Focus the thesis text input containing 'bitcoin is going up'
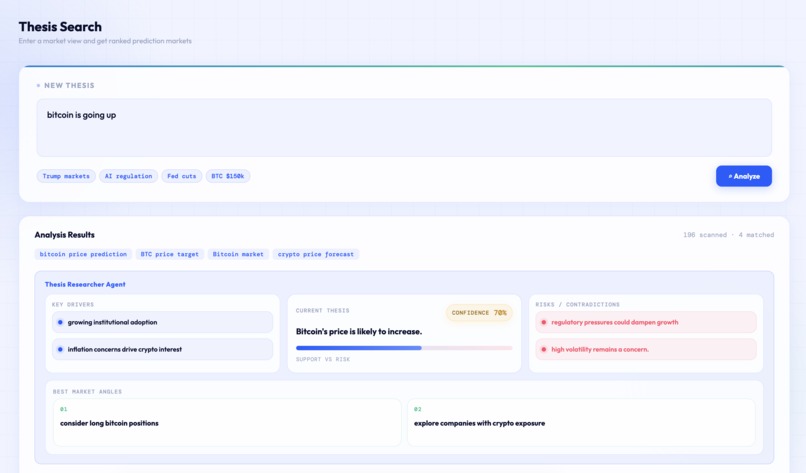The height and width of the screenshot is (473, 806). coord(404,128)
